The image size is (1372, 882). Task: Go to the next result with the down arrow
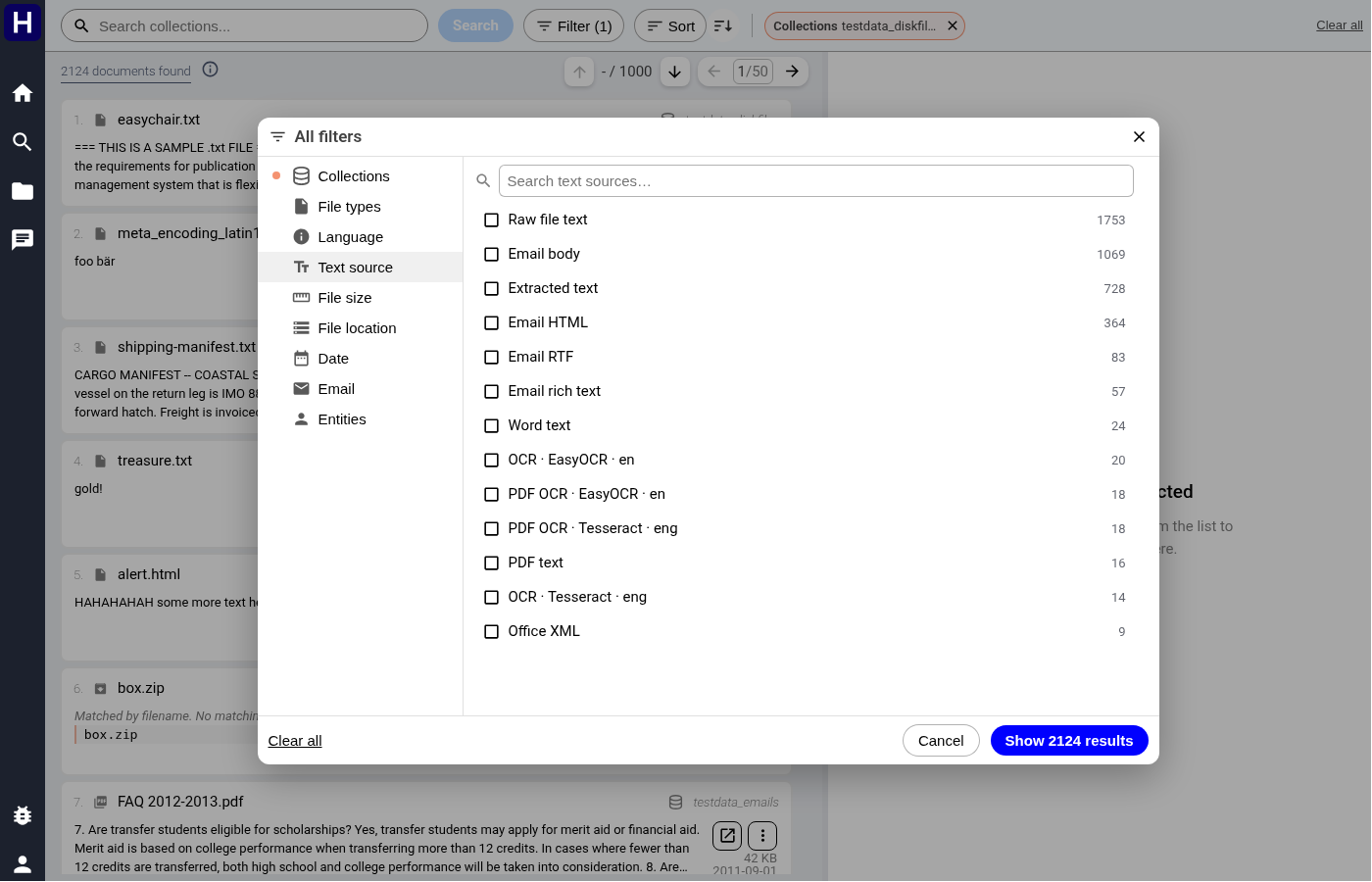pyautogui.click(x=675, y=72)
